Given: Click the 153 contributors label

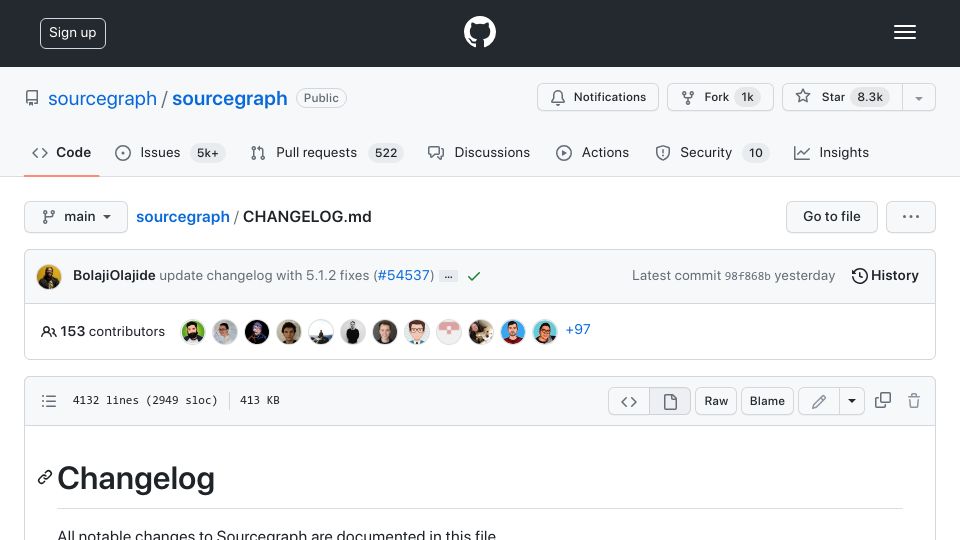Looking at the screenshot, I should [x=103, y=331].
